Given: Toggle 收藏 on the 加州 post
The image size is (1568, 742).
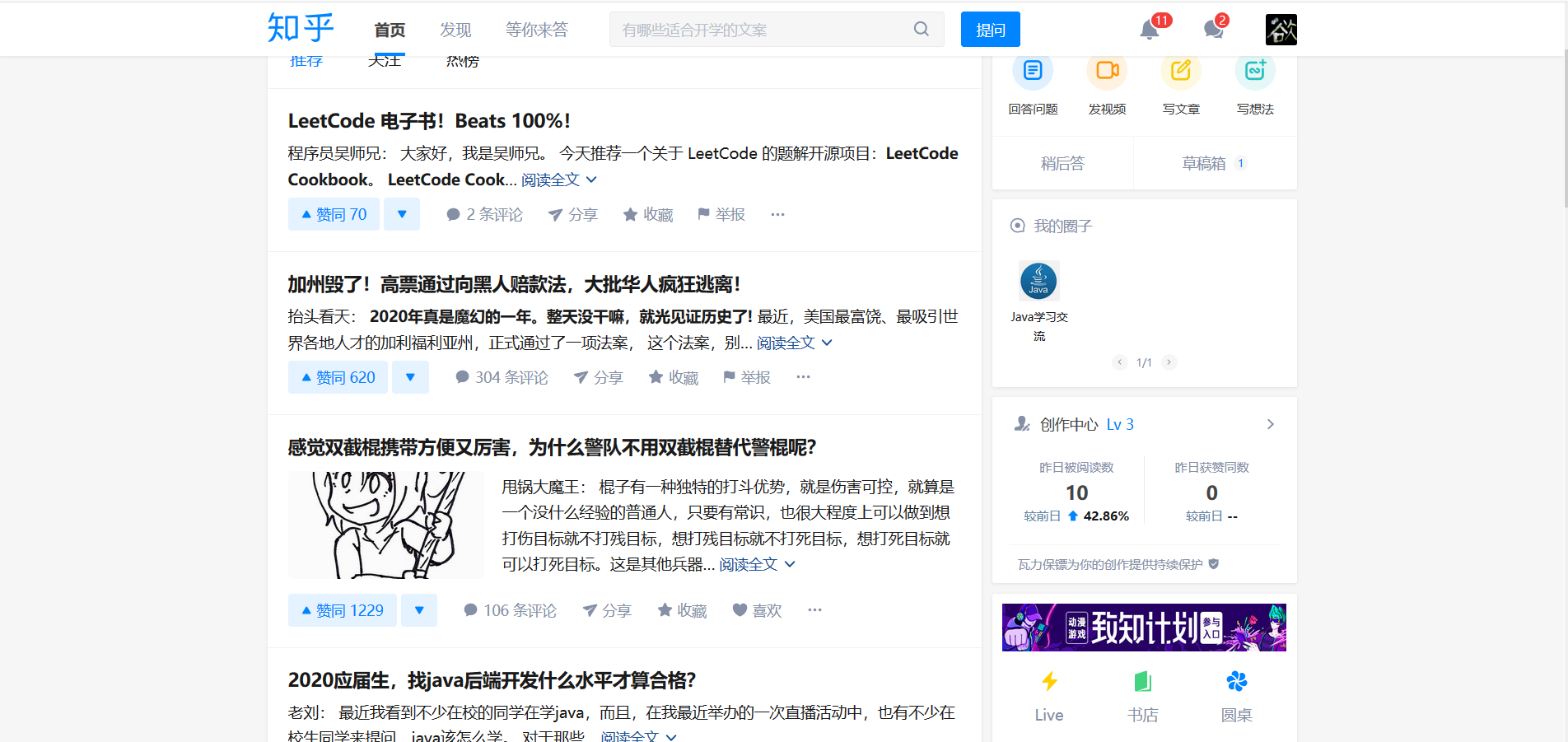Looking at the screenshot, I should click(x=673, y=376).
